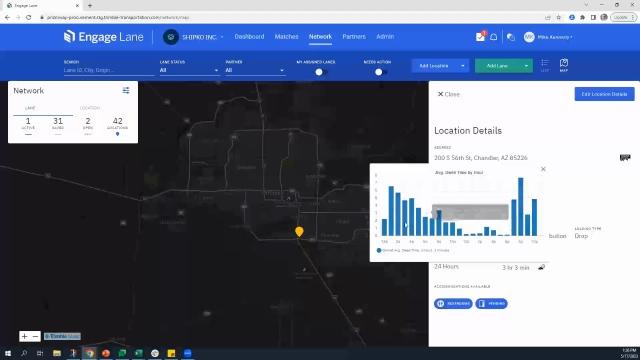Screen dimensions: 640x360
Task: Go to the Partners tab
Action: [x=354, y=37]
